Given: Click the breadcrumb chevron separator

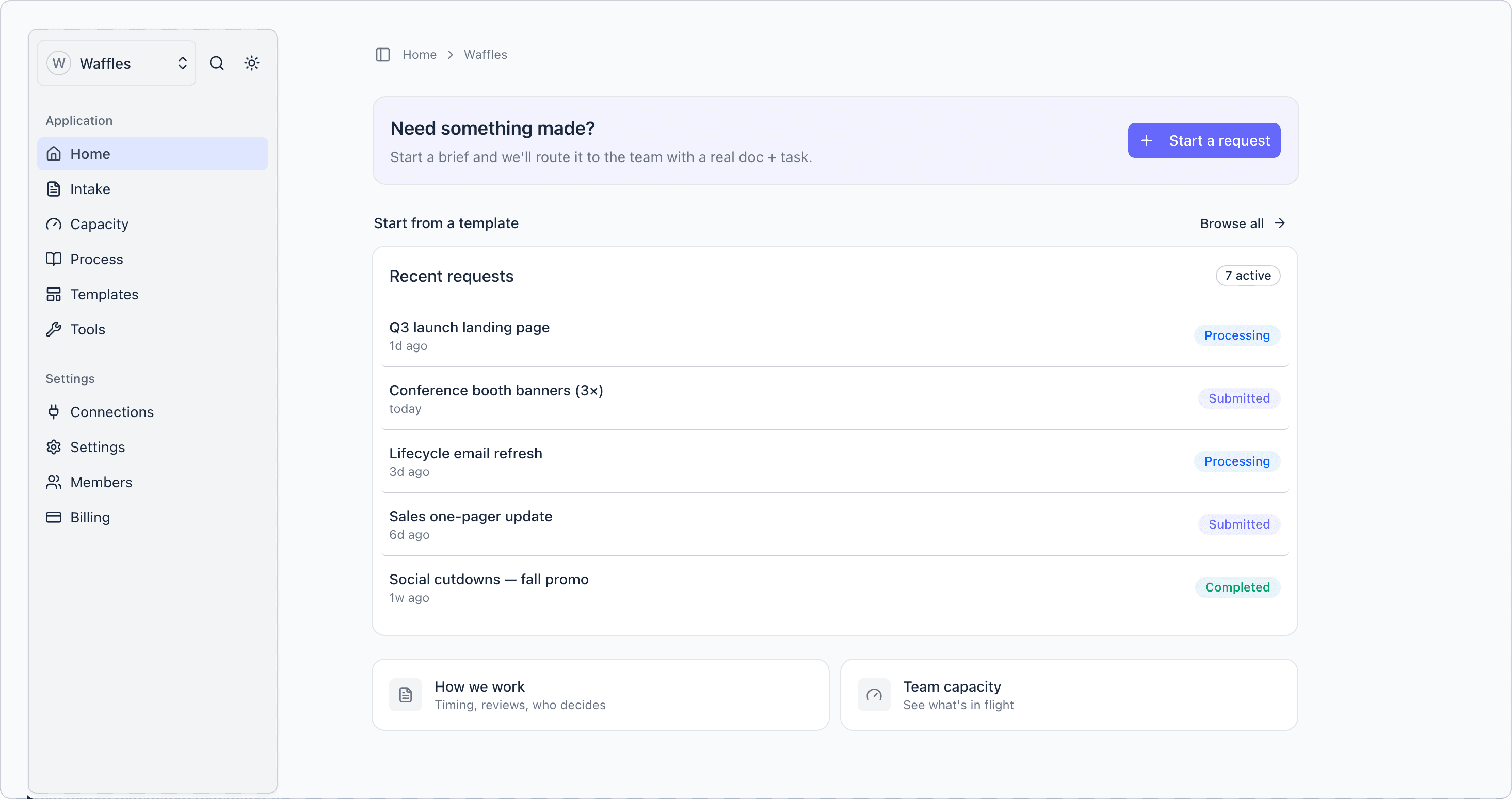Looking at the screenshot, I should [x=450, y=55].
